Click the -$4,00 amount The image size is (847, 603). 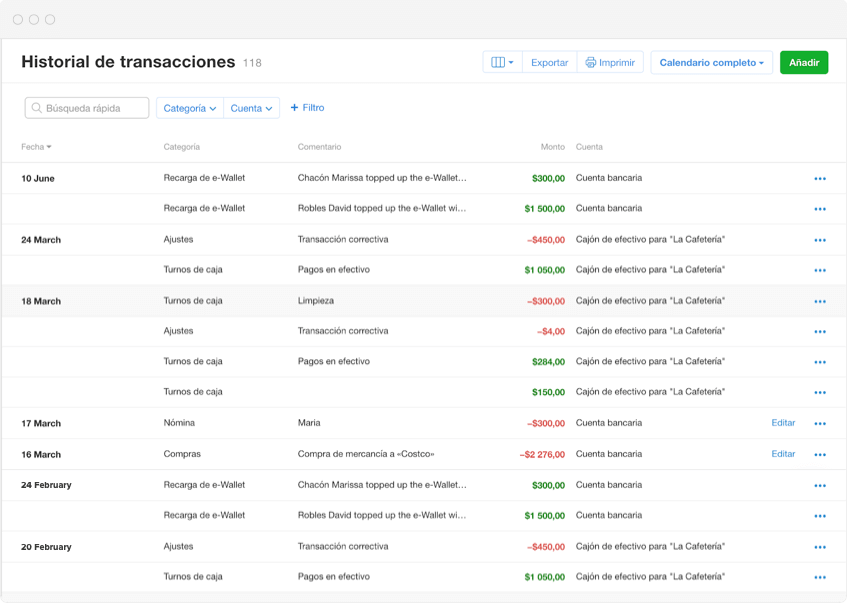pyautogui.click(x=551, y=331)
